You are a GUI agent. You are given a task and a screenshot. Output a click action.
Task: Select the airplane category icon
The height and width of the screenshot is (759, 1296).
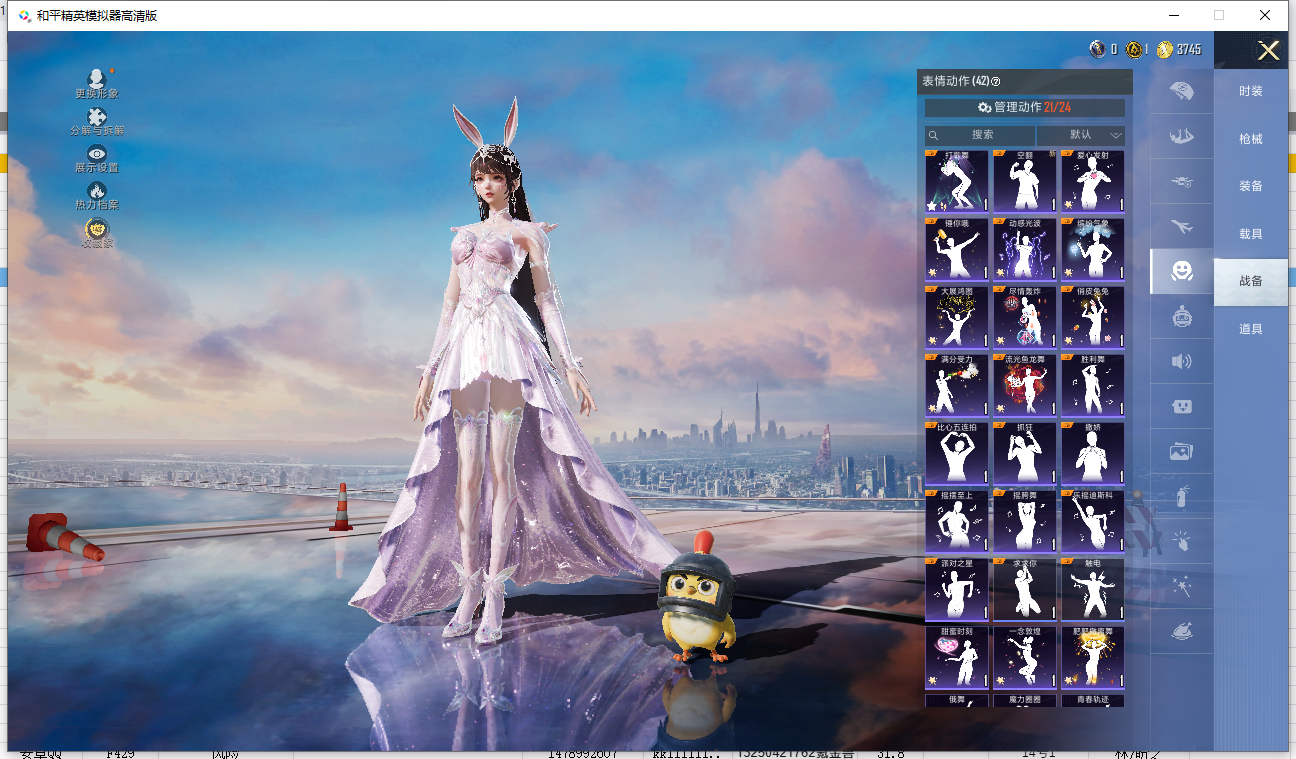pyautogui.click(x=1181, y=228)
